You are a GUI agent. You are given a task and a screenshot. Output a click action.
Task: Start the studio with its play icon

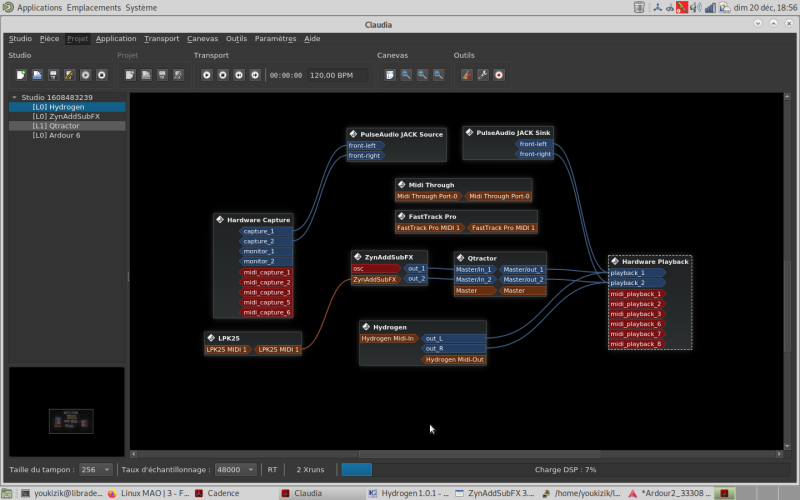coord(85,75)
